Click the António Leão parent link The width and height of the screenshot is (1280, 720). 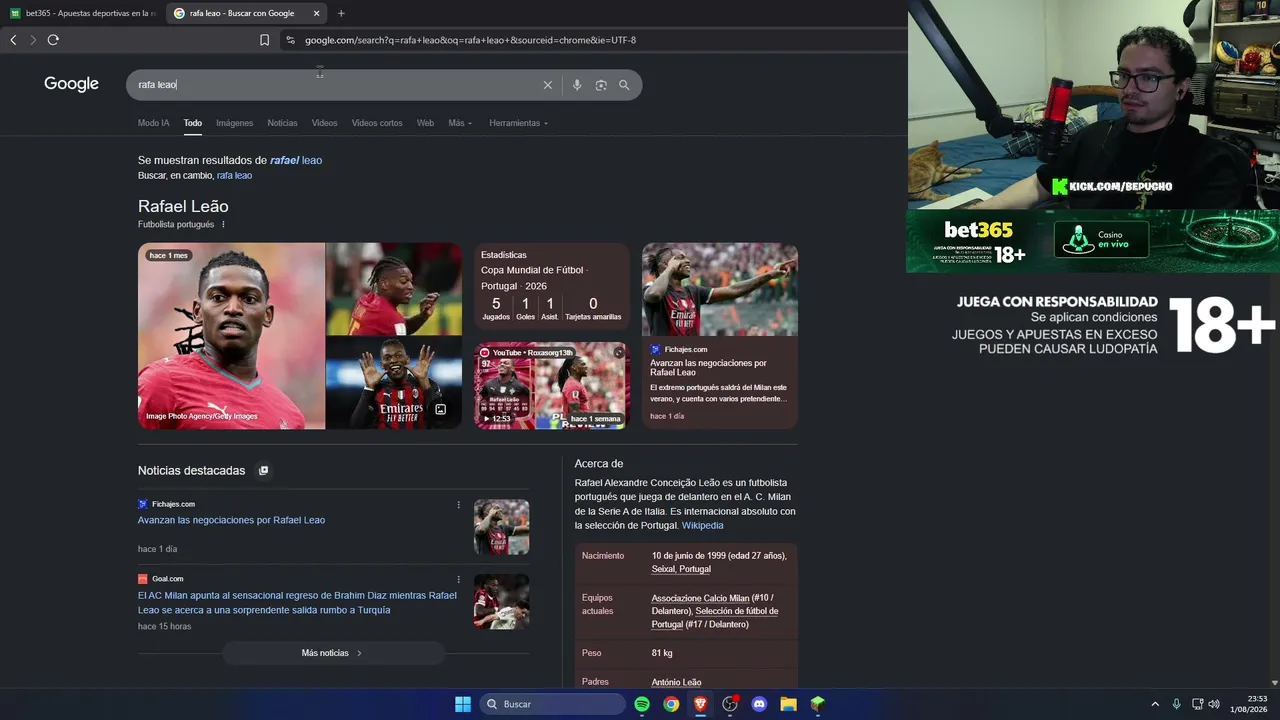[676, 683]
